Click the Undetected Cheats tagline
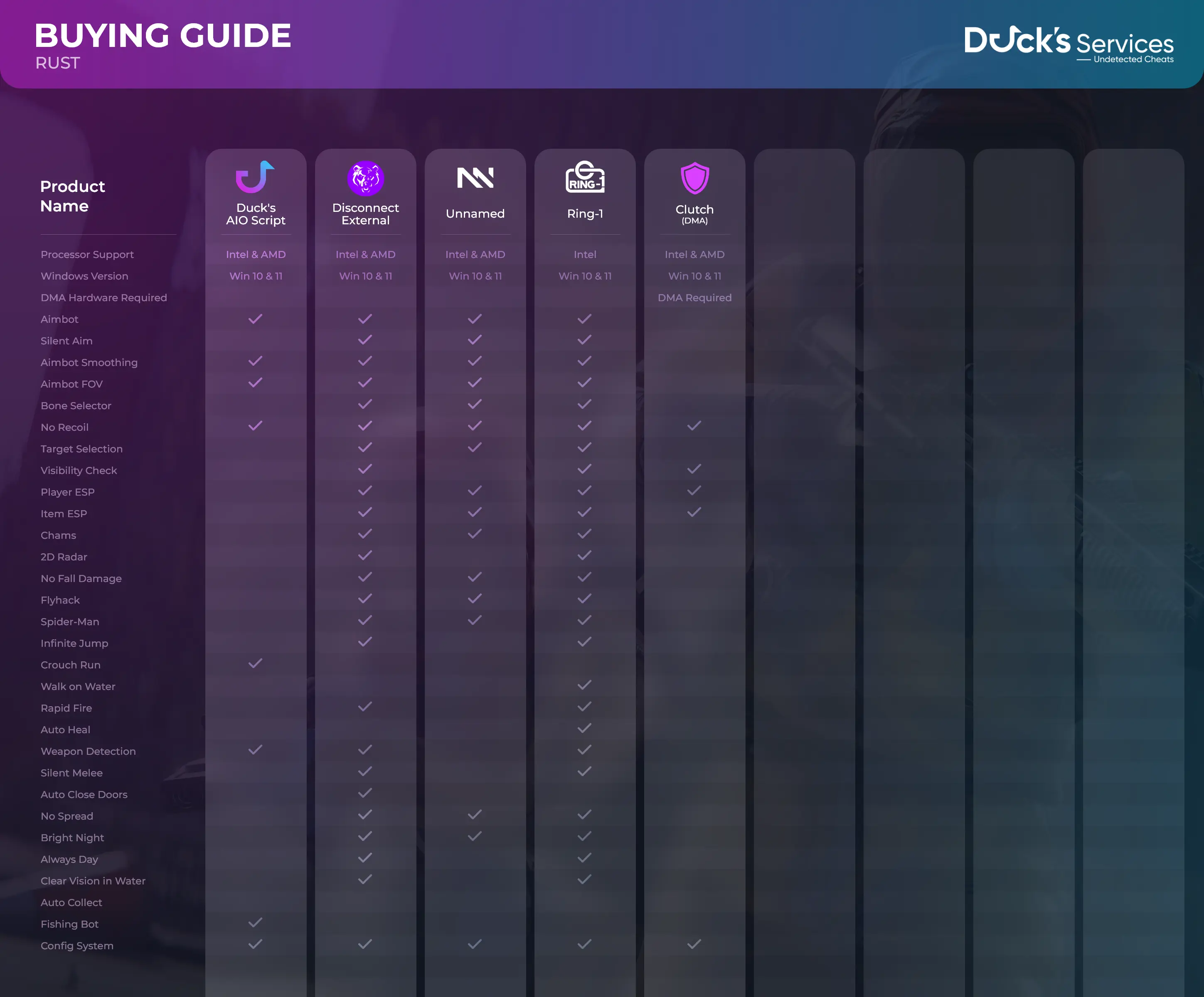 [1133, 59]
